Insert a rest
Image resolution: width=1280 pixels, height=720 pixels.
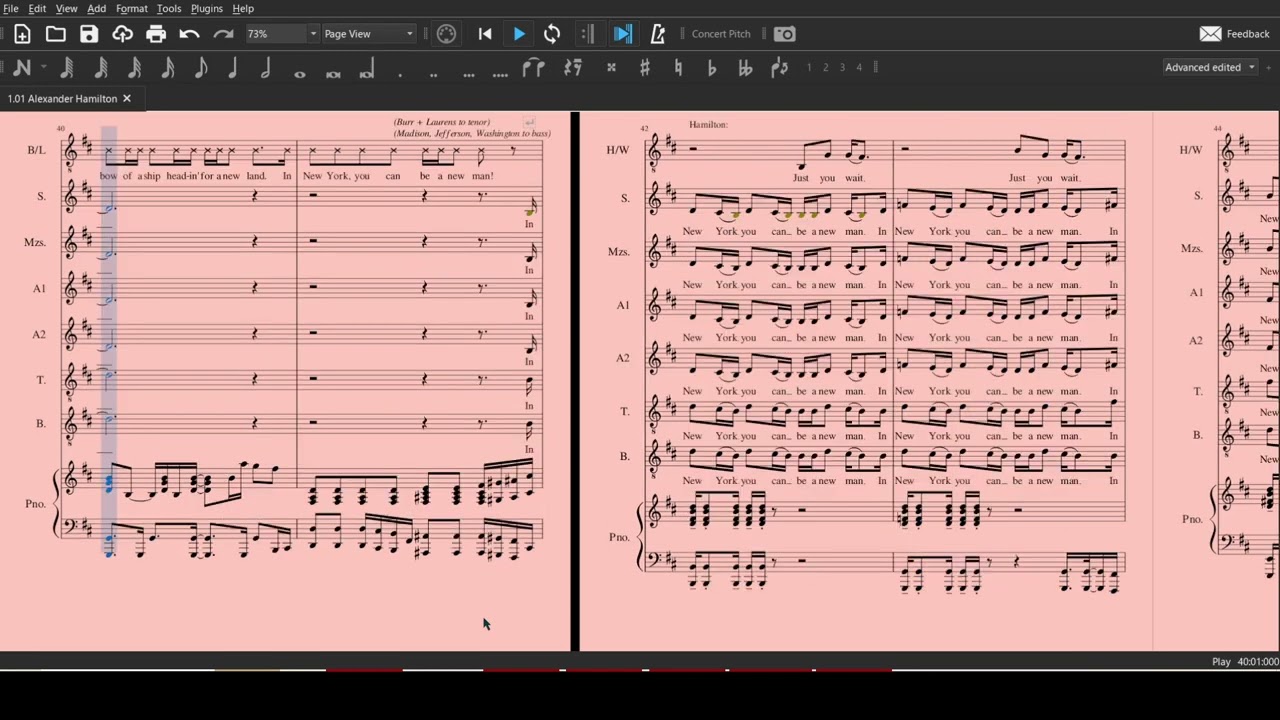573,68
